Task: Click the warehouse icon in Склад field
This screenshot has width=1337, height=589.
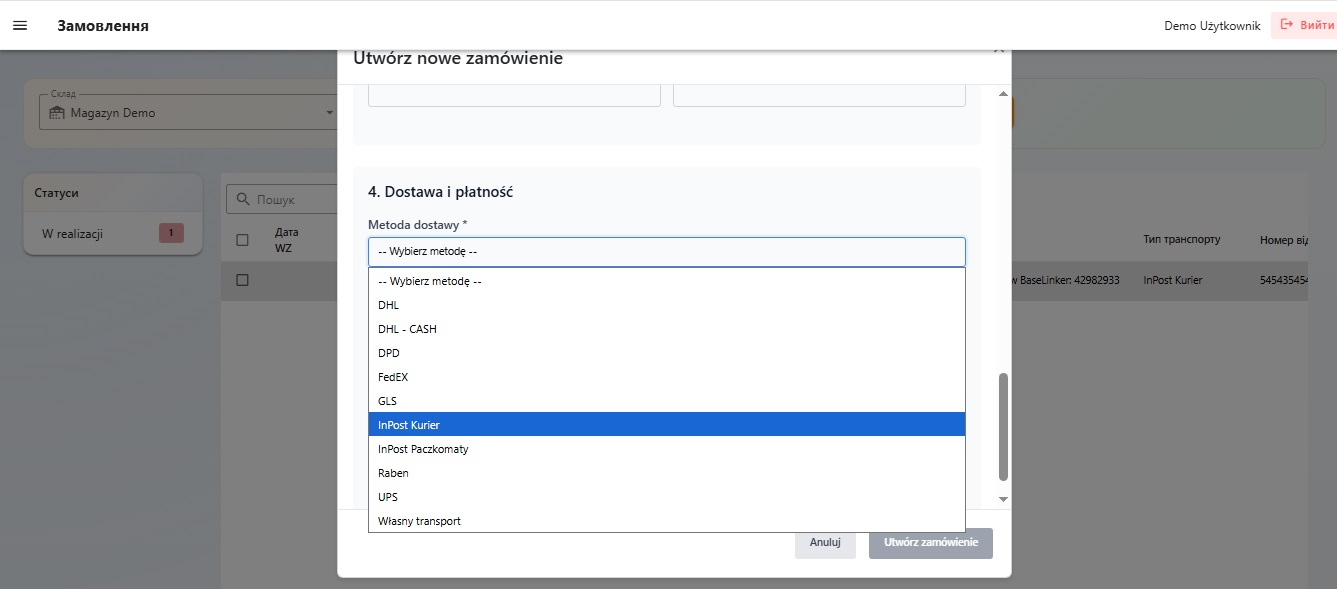Action: (57, 113)
